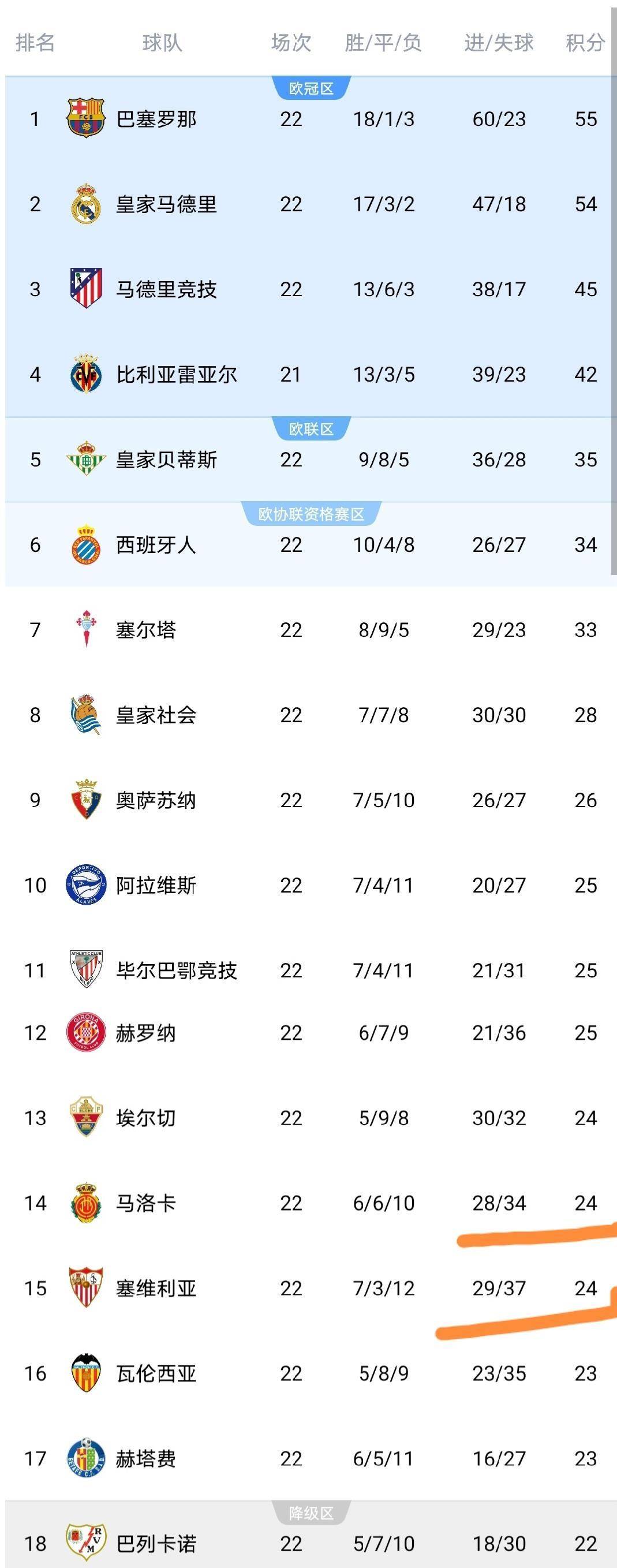Open the Villarreal yellow crest
The height and width of the screenshot is (1568, 617).
click(86, 374)
